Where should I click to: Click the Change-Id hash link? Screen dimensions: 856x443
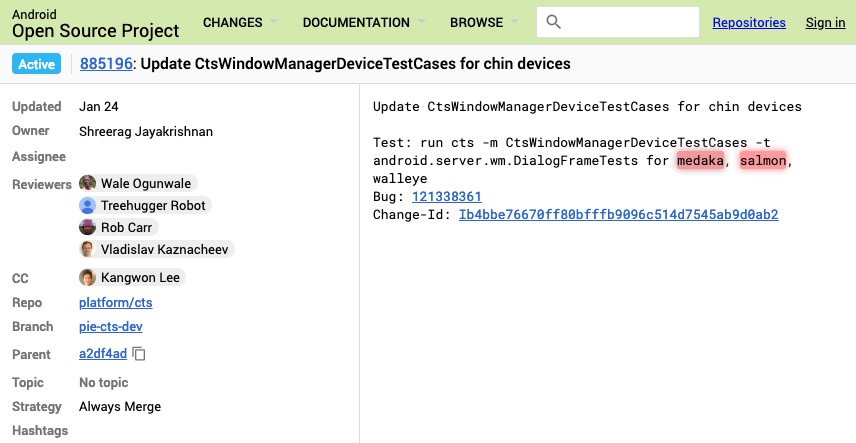618,215
